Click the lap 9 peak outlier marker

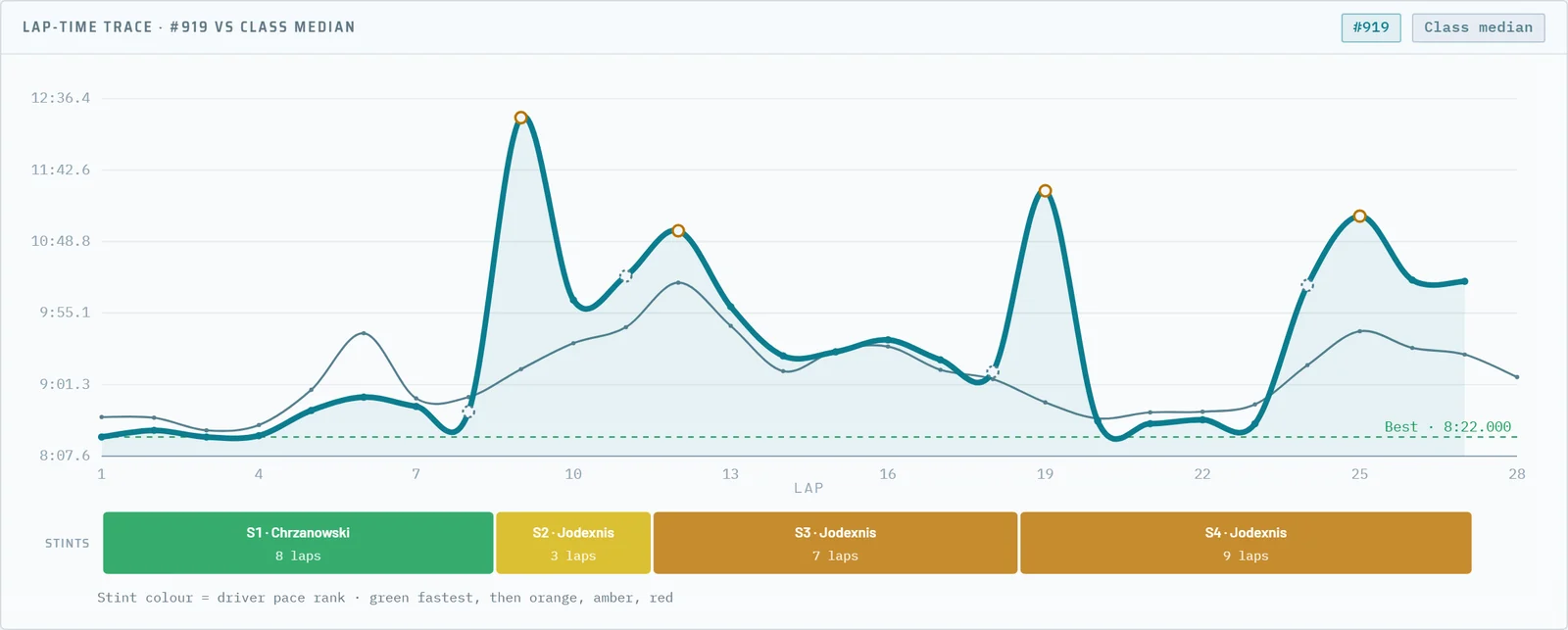tap(520, 118)
